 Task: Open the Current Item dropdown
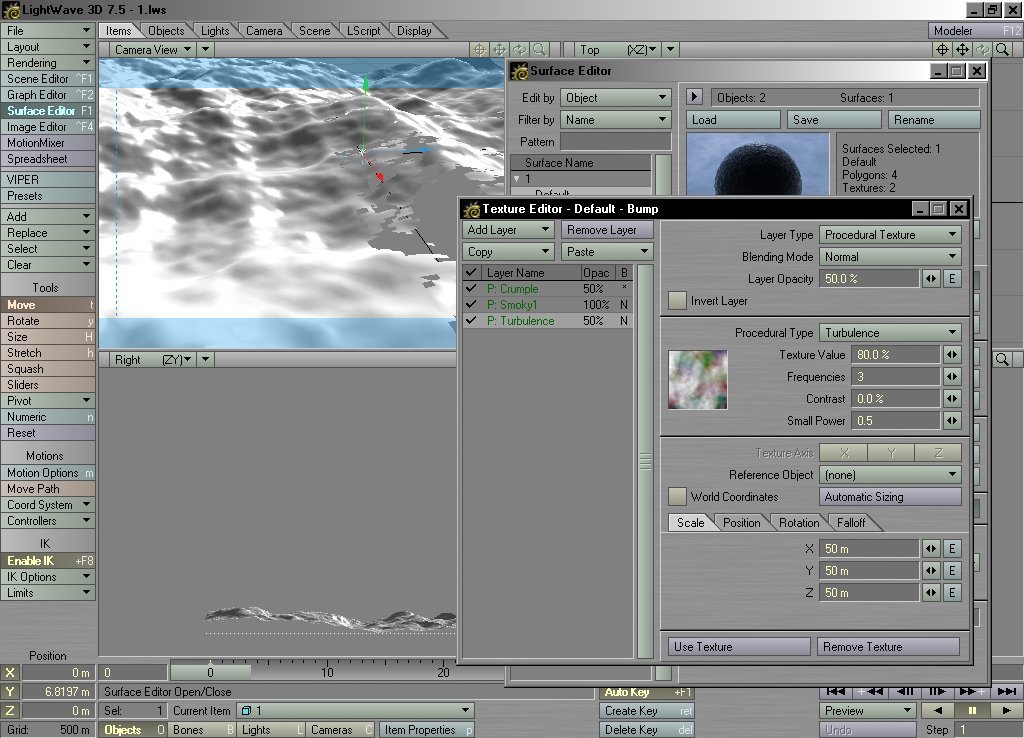[x=355, y=711]
